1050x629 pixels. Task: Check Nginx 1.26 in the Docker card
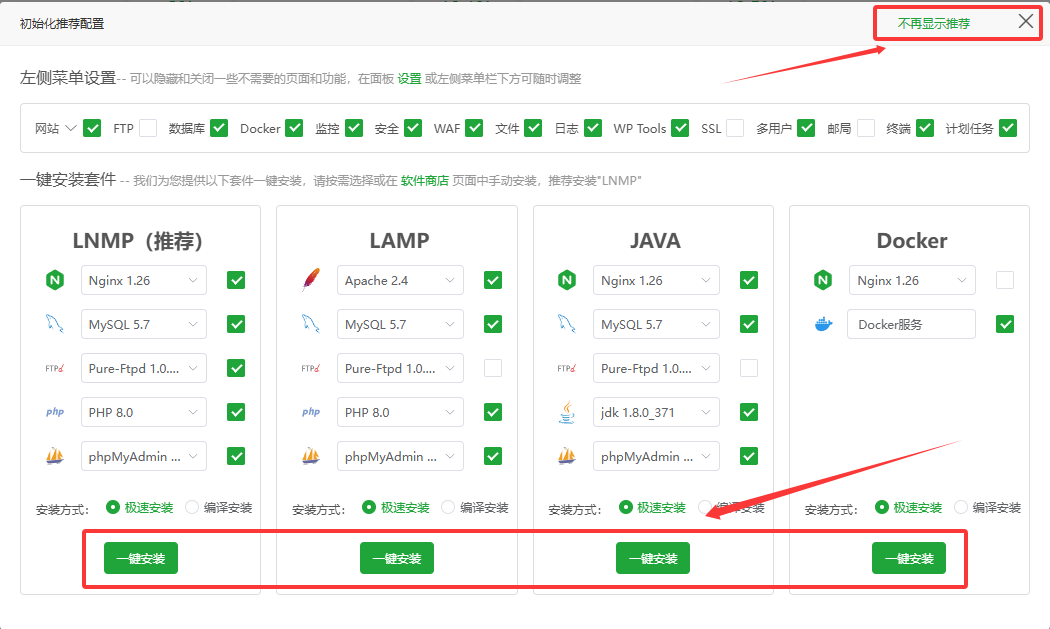1004,280
